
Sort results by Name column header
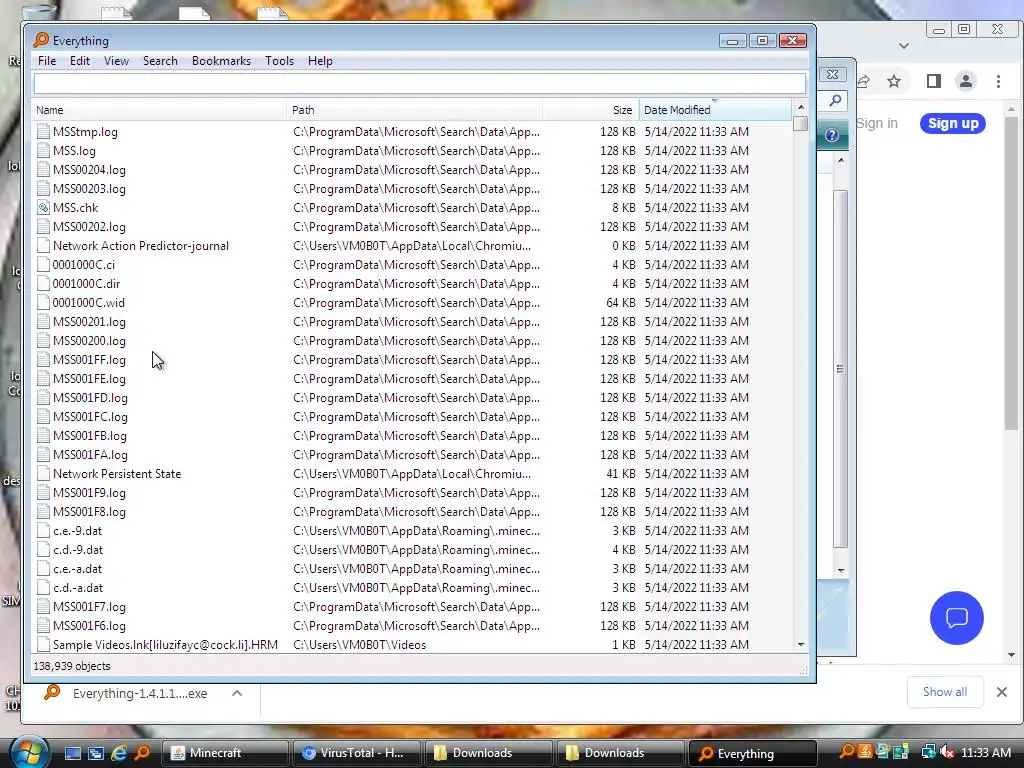[159, 110]
